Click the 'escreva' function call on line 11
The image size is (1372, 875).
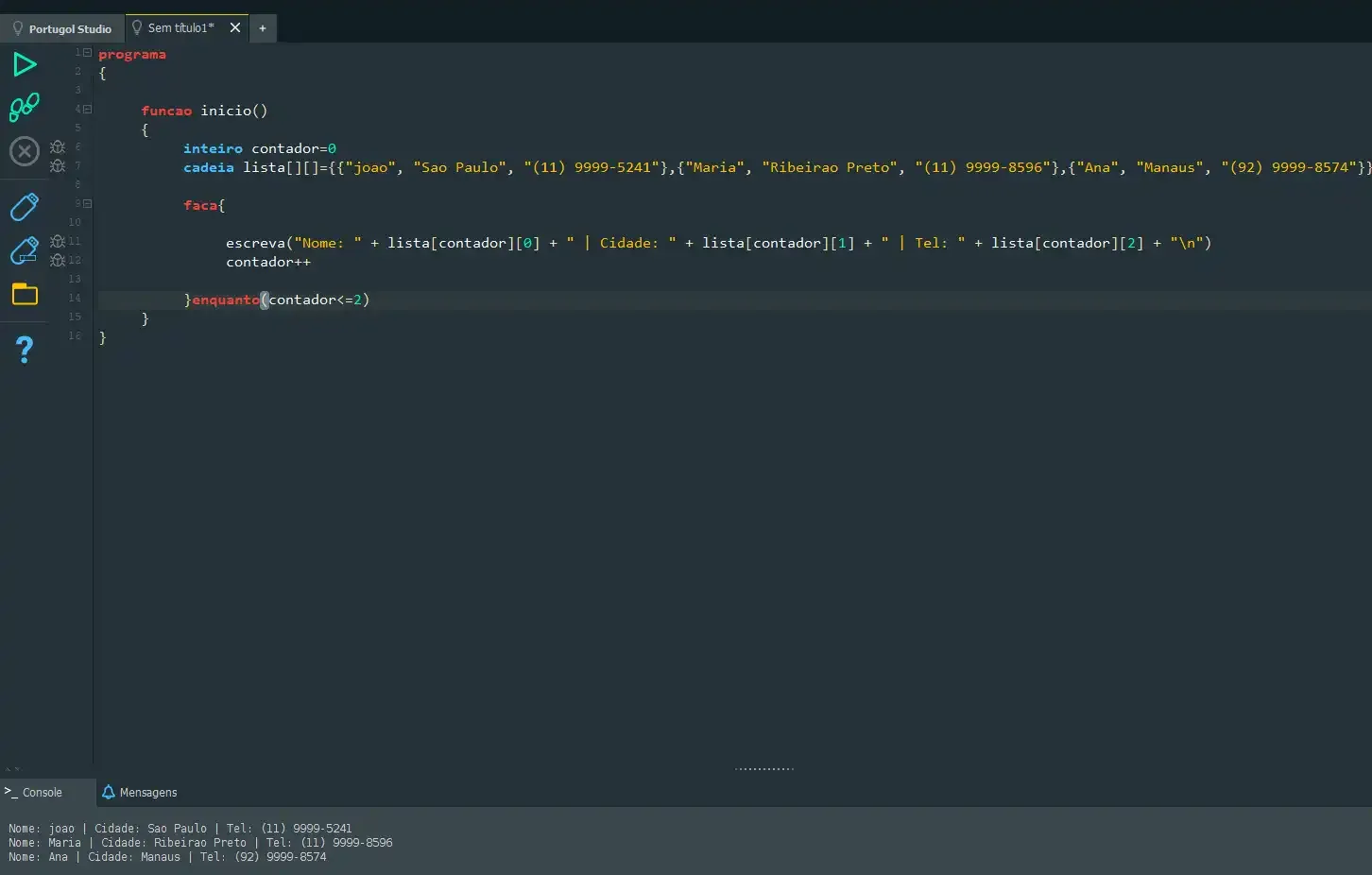click(255, 243)
